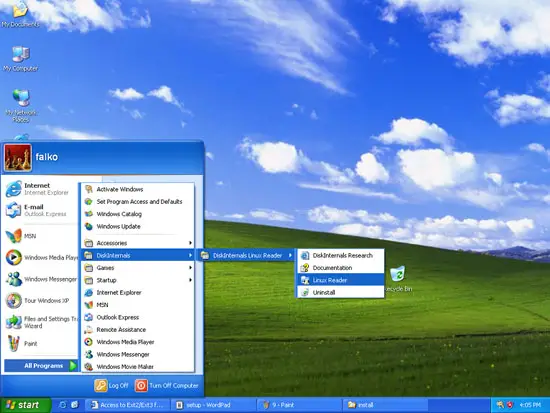Click falko user account picture

click(18, 158)
